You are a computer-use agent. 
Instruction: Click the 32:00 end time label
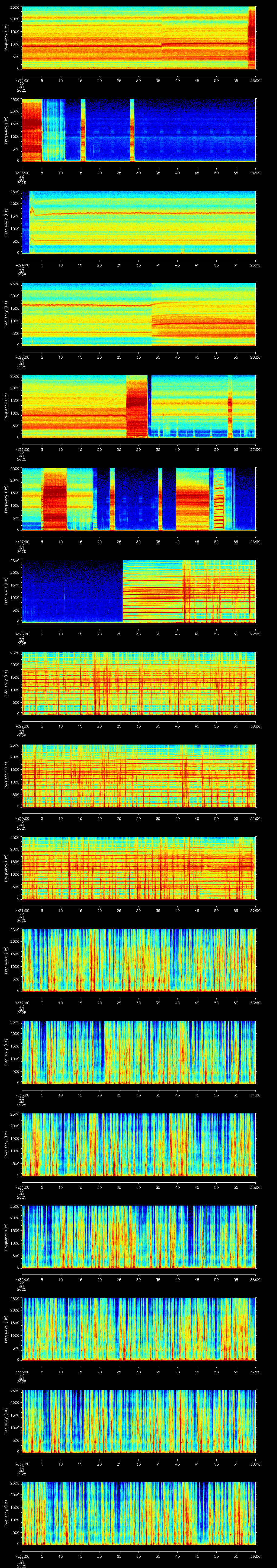click(x=255, y=910)
